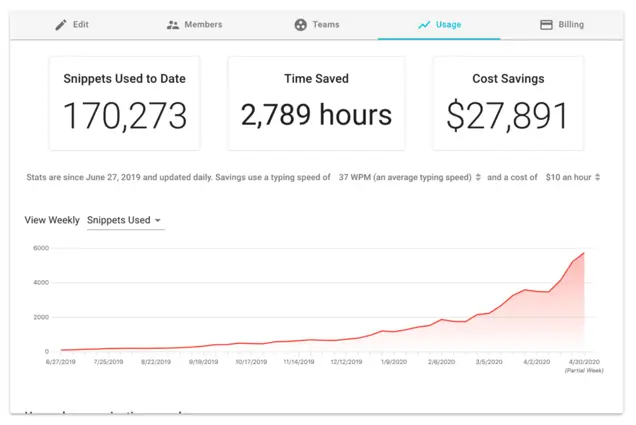The width and height of the screenshot is (636, 425).
Task: Click the 170,273 snippets used figure
Action: (125, 116)
